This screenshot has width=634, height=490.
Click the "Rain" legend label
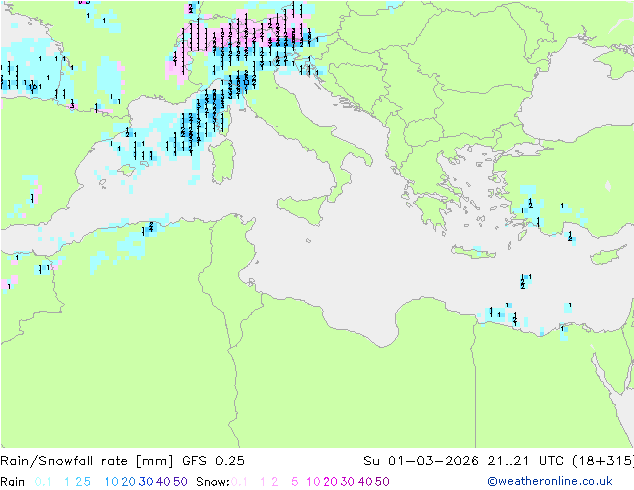(x=13, y=482)
